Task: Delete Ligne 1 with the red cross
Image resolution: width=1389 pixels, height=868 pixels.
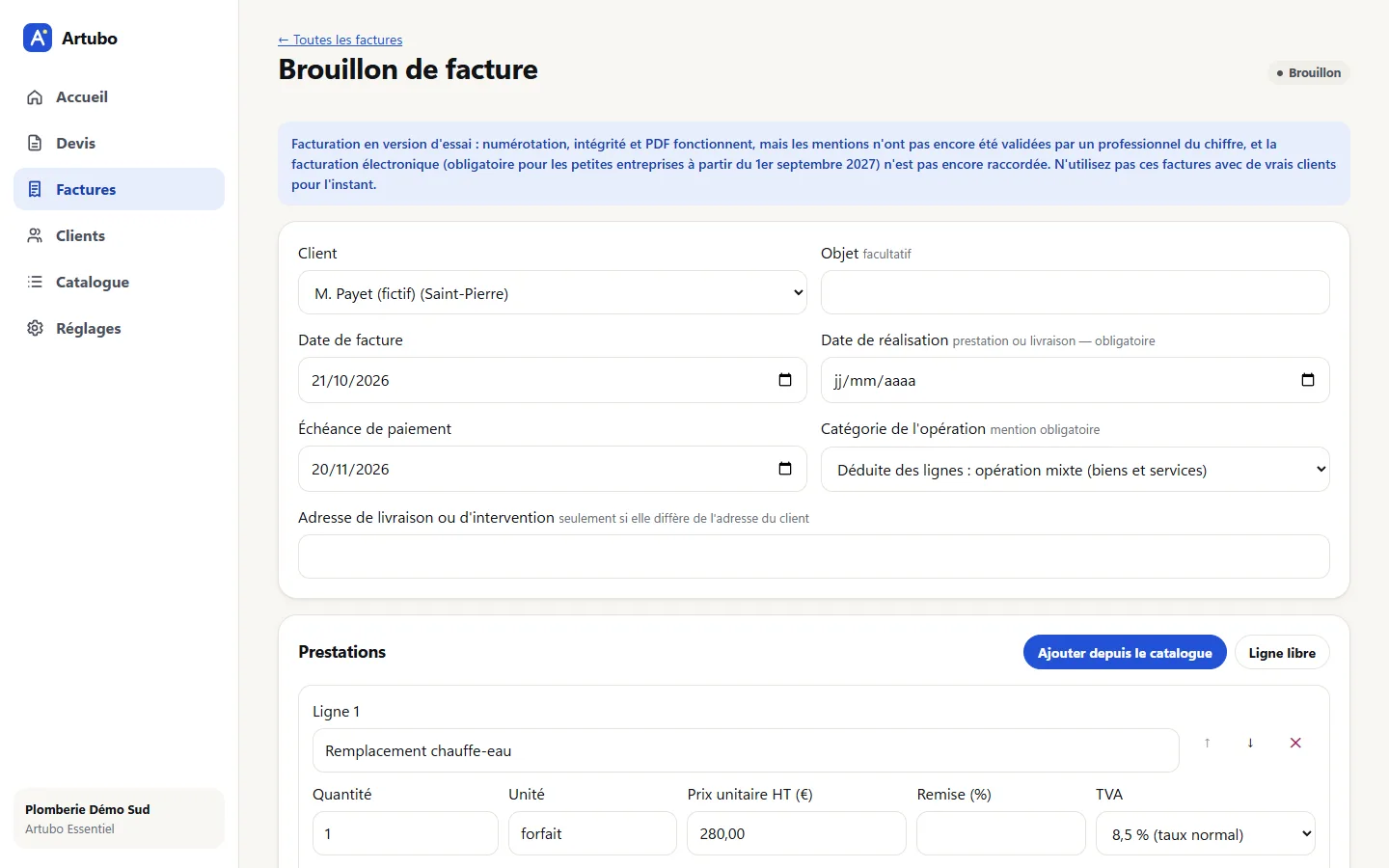Action: 1295,743
